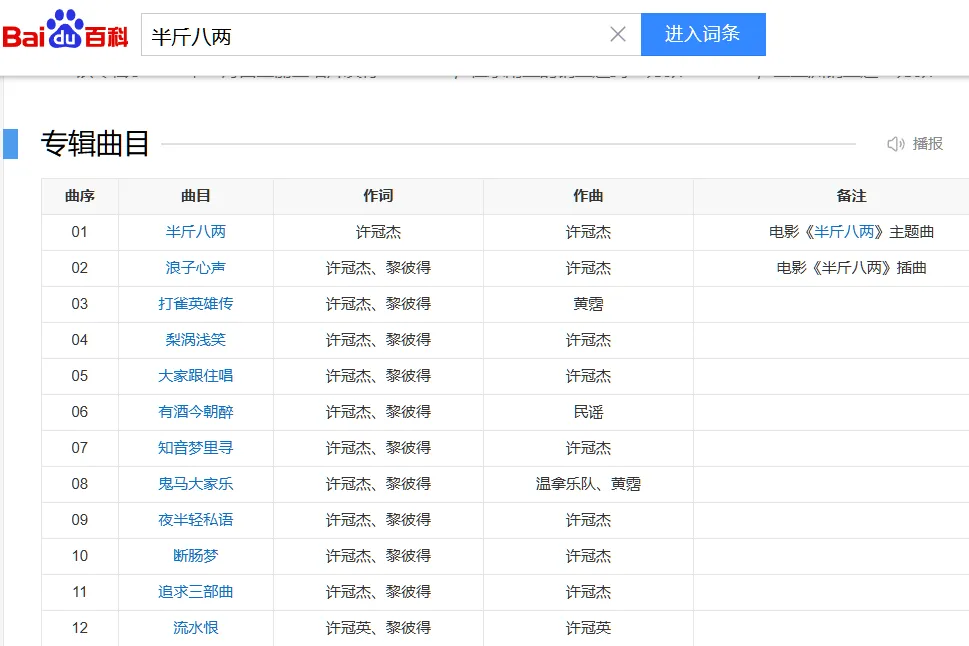
Task: Open the 流水恨 song link
Action: [x=196, y=627]
